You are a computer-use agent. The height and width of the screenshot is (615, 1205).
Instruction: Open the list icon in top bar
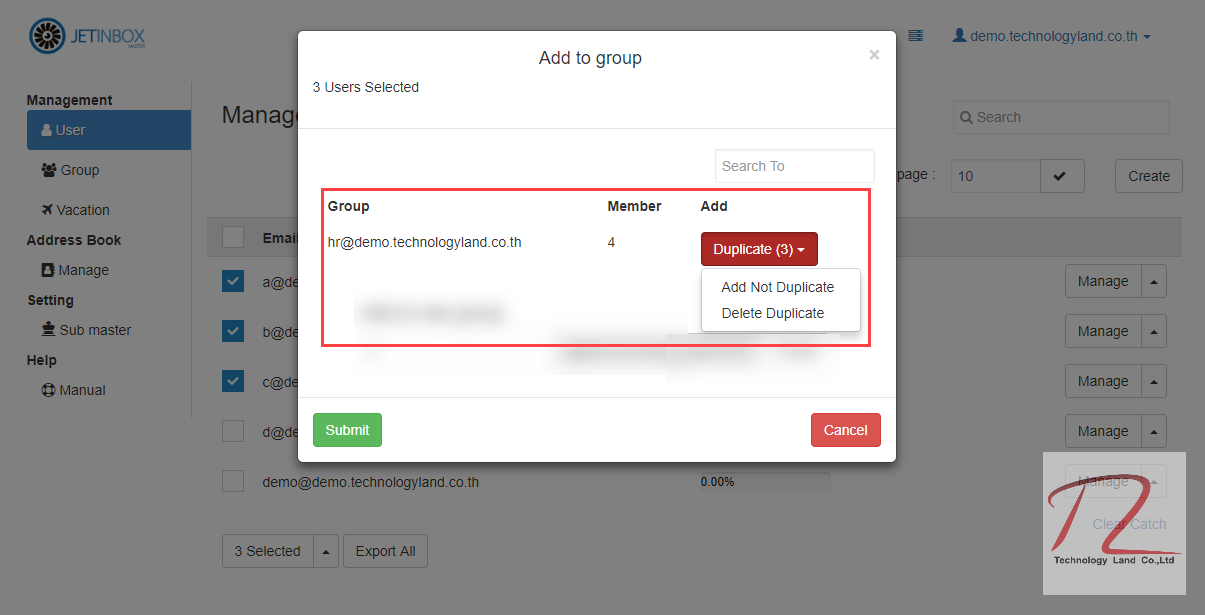pos(915,35)
